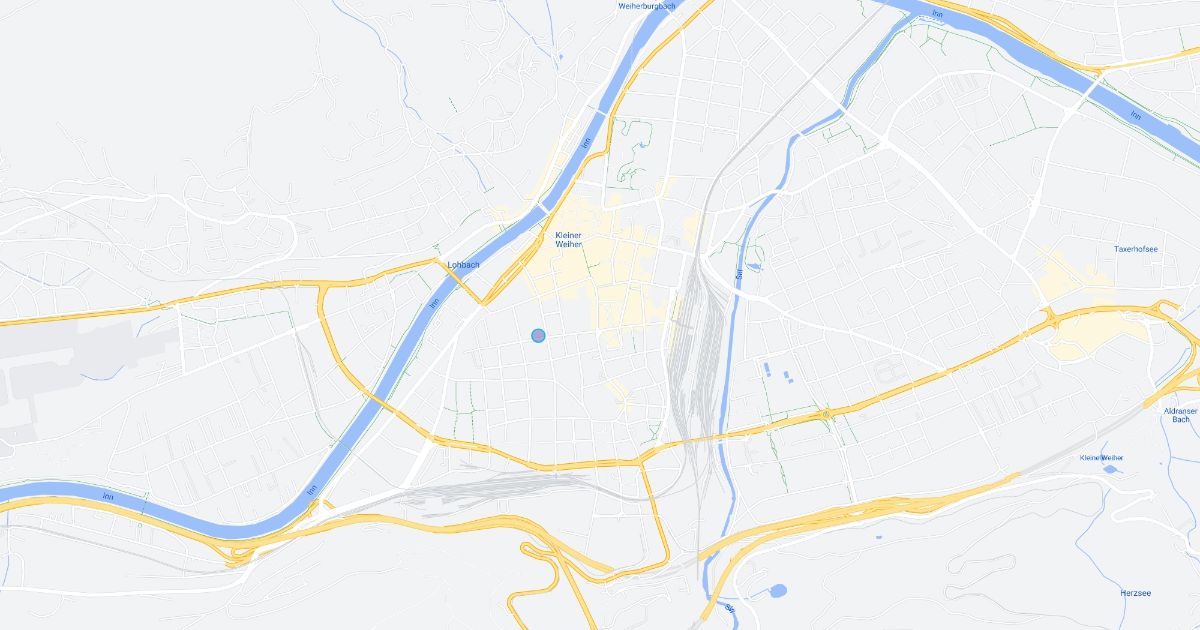Select the Kleiner Weiher label near Aldranser Bach
1200x630 pixels.
(1101, 458)
